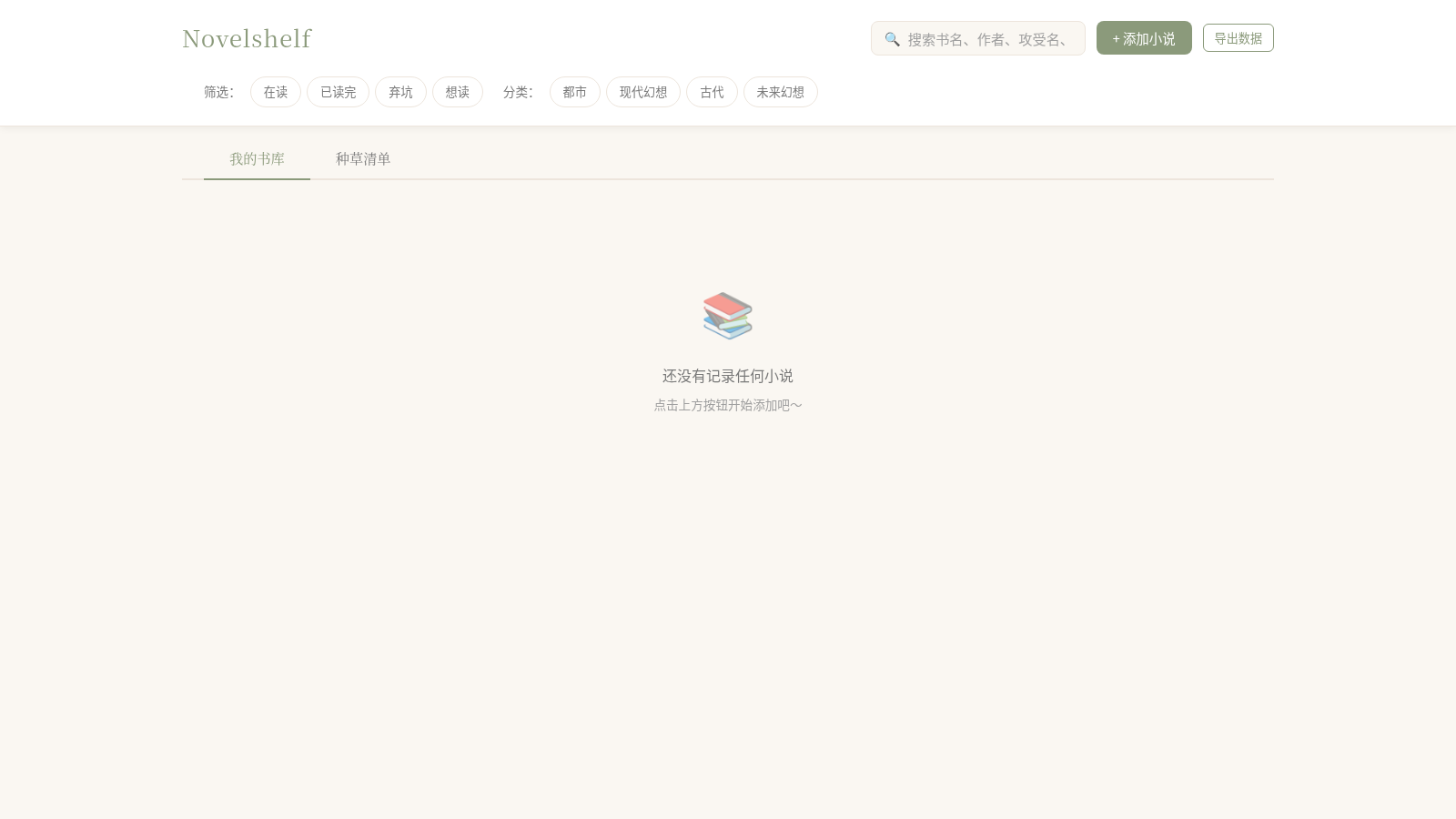The image size is (1456, 819).
Task: Toggle the 已读完 filter chip
Action: pyautogui.click(x=339, y=92)
